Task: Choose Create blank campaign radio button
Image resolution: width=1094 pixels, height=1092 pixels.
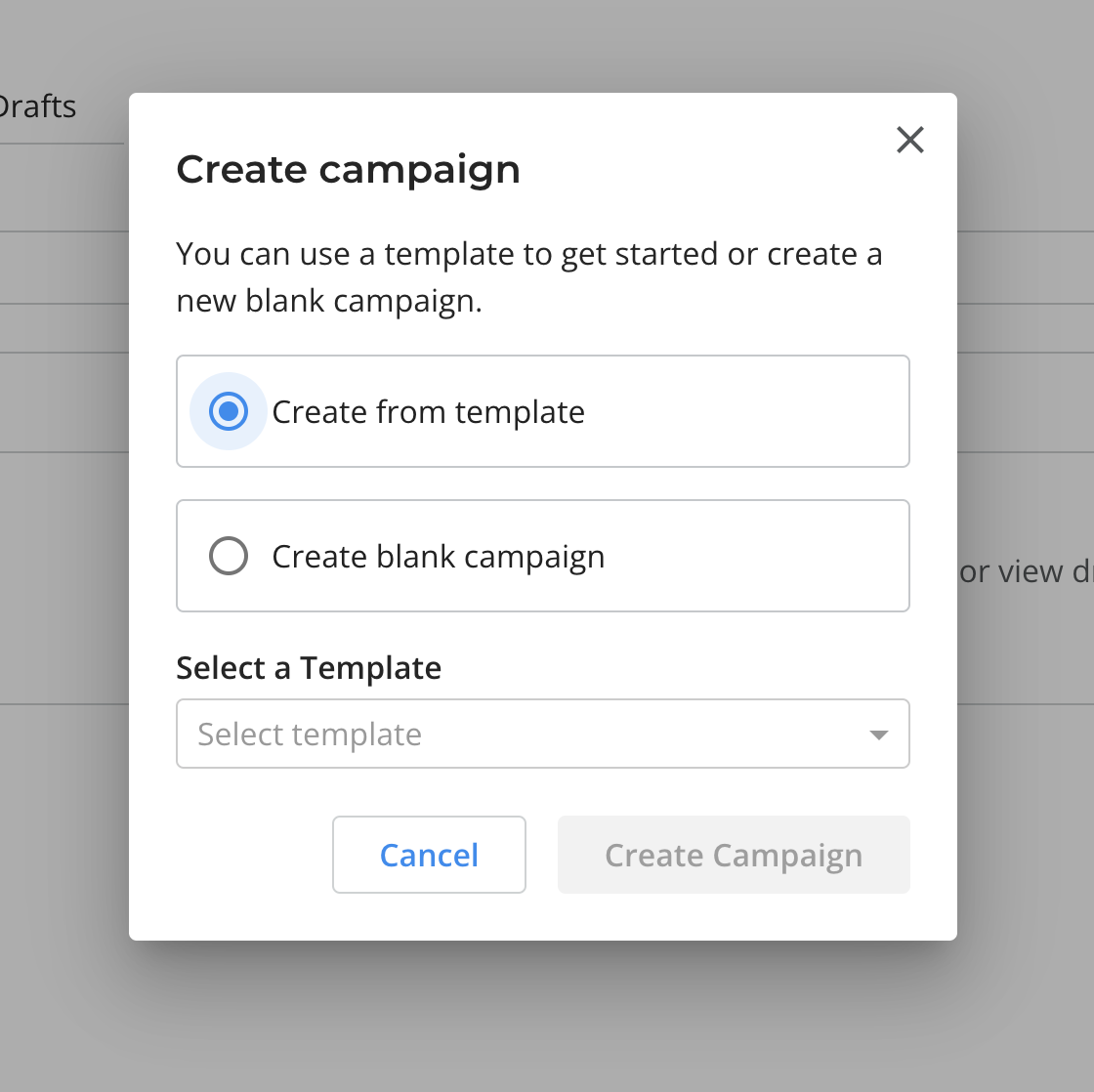Action: [x=229, y=556]
